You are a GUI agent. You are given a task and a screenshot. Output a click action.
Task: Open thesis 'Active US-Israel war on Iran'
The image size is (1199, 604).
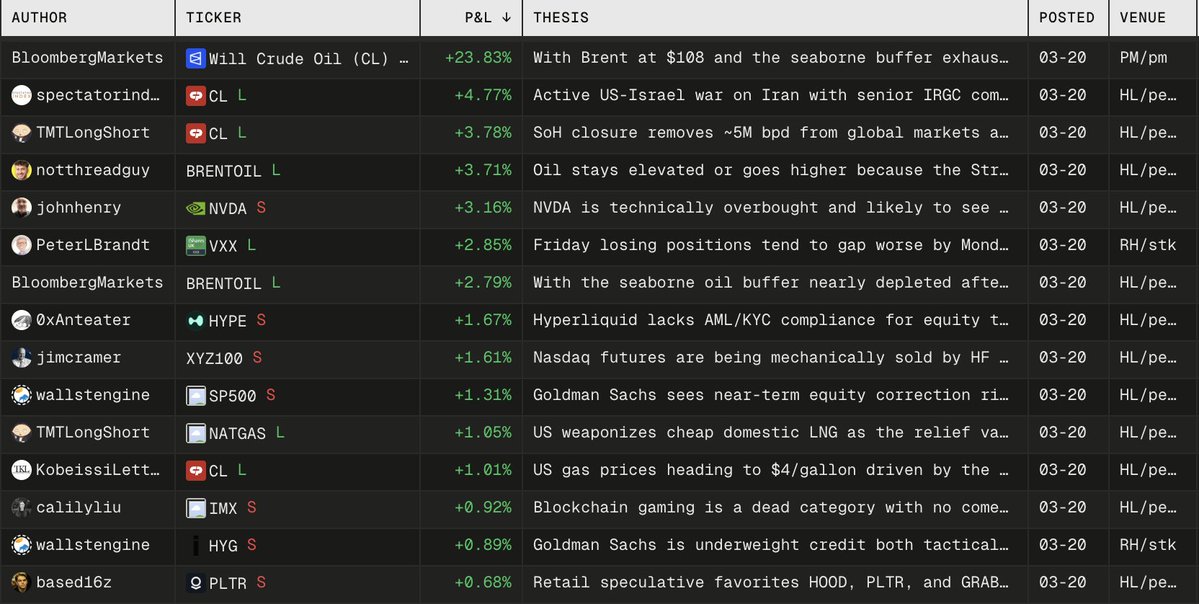(x=770, y=96)
